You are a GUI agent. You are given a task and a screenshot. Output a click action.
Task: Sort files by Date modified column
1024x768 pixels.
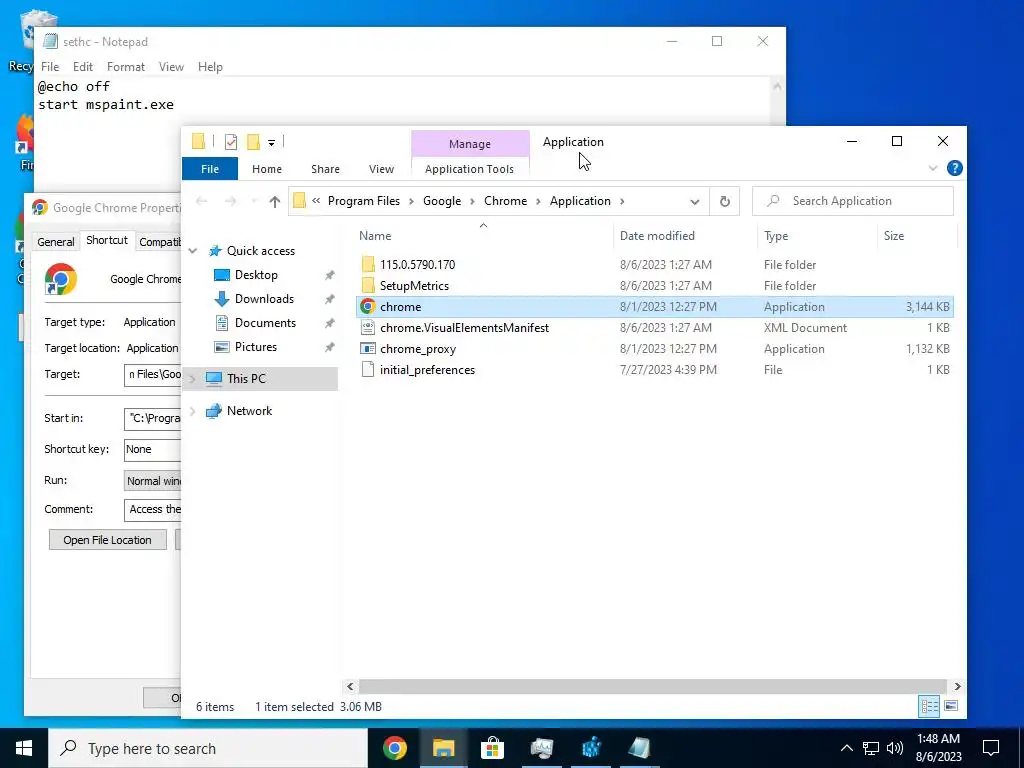click(x=657, y=236)
